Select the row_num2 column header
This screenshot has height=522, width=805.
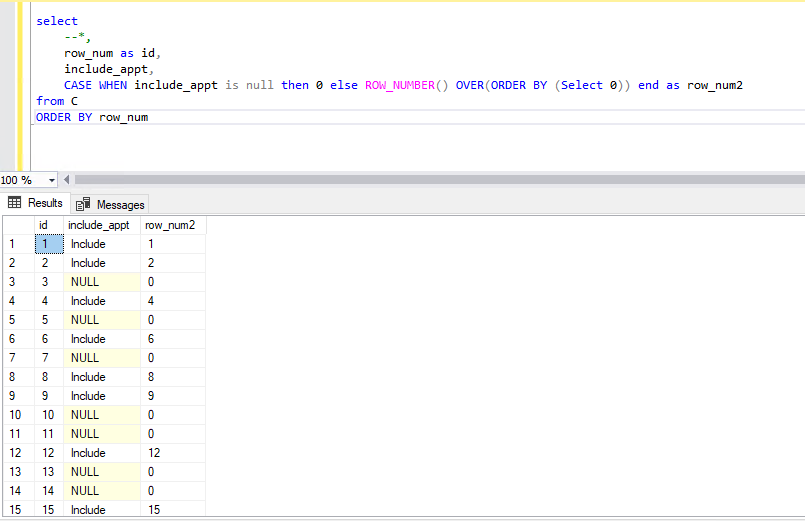click(x=173, y=225)
